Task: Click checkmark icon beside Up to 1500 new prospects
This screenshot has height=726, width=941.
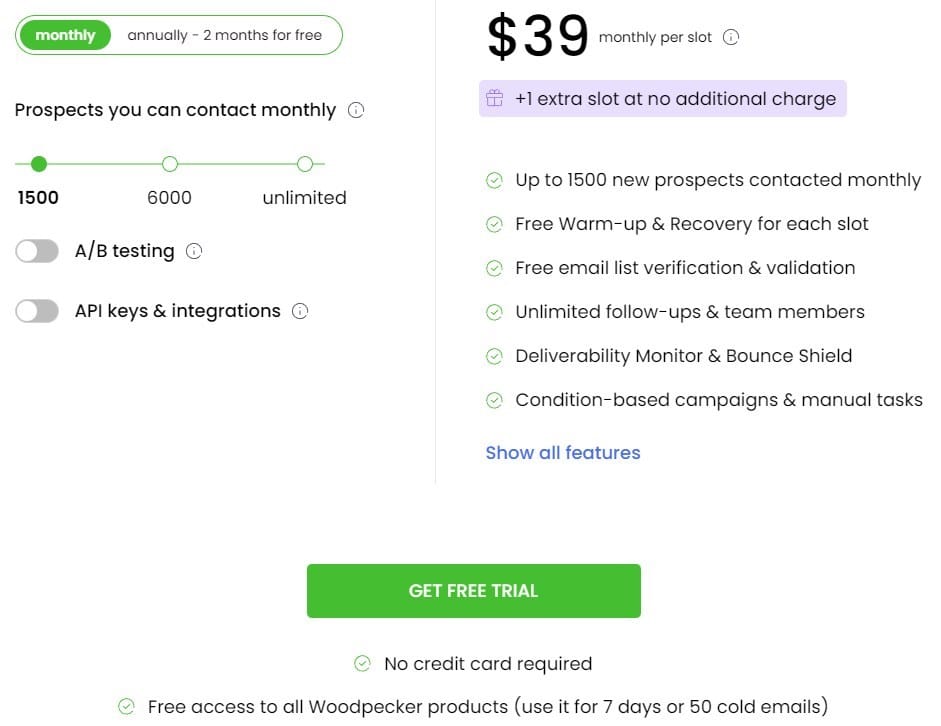Action: pyautogui.click(x=494, y=180)
